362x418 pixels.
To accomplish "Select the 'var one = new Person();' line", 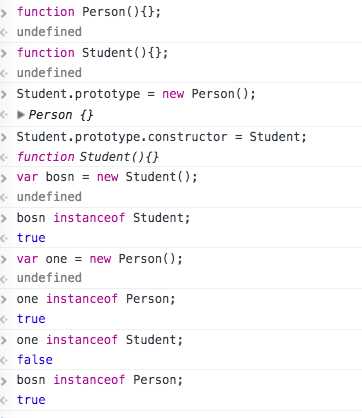I will pos(100,259).
